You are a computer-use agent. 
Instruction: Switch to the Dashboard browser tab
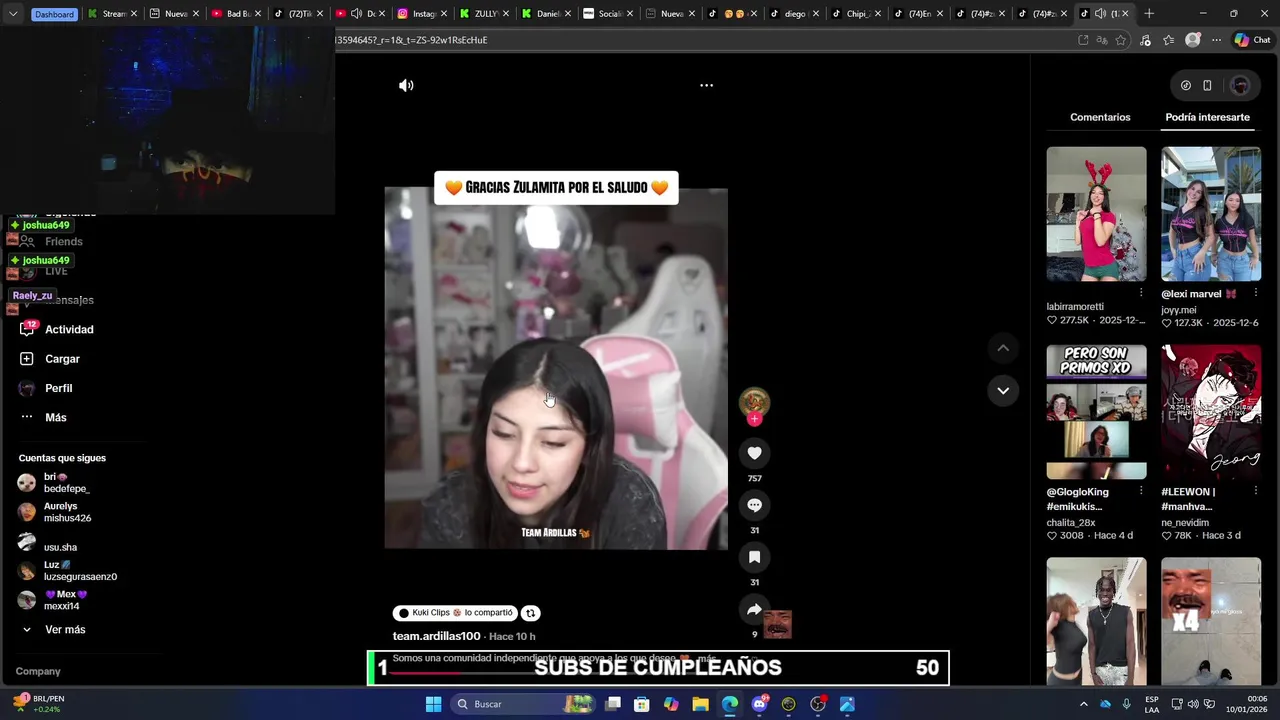[x=54, y=14]
